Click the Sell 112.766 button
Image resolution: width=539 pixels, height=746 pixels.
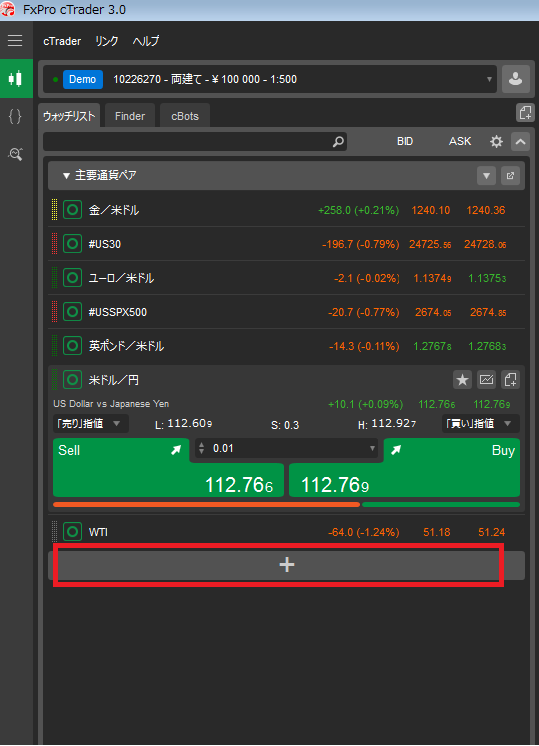point(168,468)
